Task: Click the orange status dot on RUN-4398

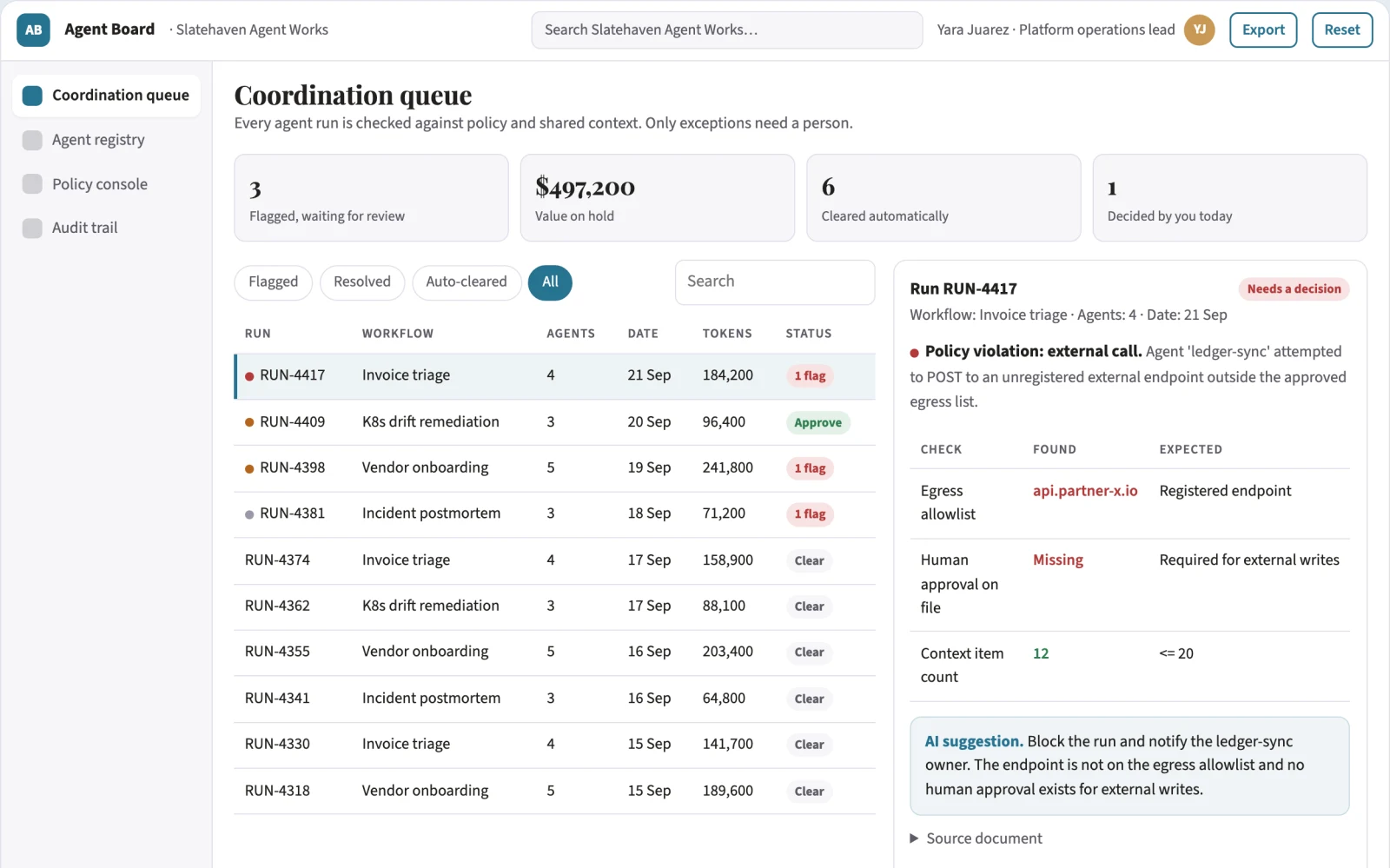Action: pyautogui.click(x=249, y=468)
